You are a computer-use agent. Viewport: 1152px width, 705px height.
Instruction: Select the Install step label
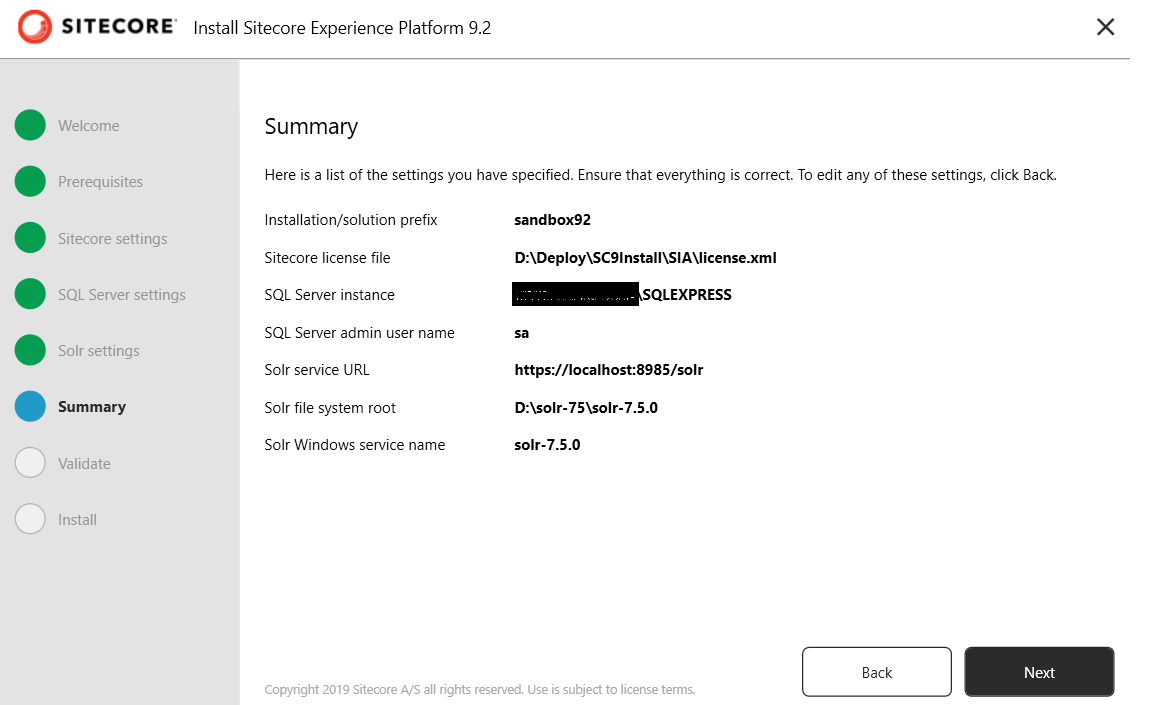point(77,520)
